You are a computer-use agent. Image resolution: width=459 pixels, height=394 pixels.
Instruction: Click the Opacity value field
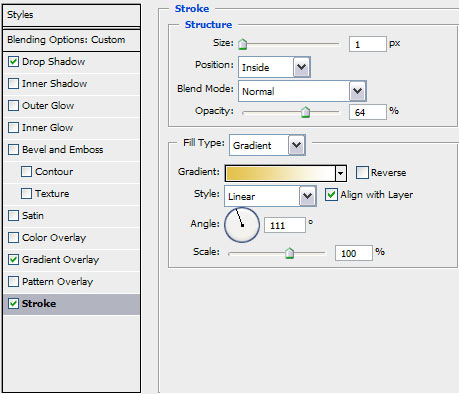pyautogui.click(x=368, y=112)
